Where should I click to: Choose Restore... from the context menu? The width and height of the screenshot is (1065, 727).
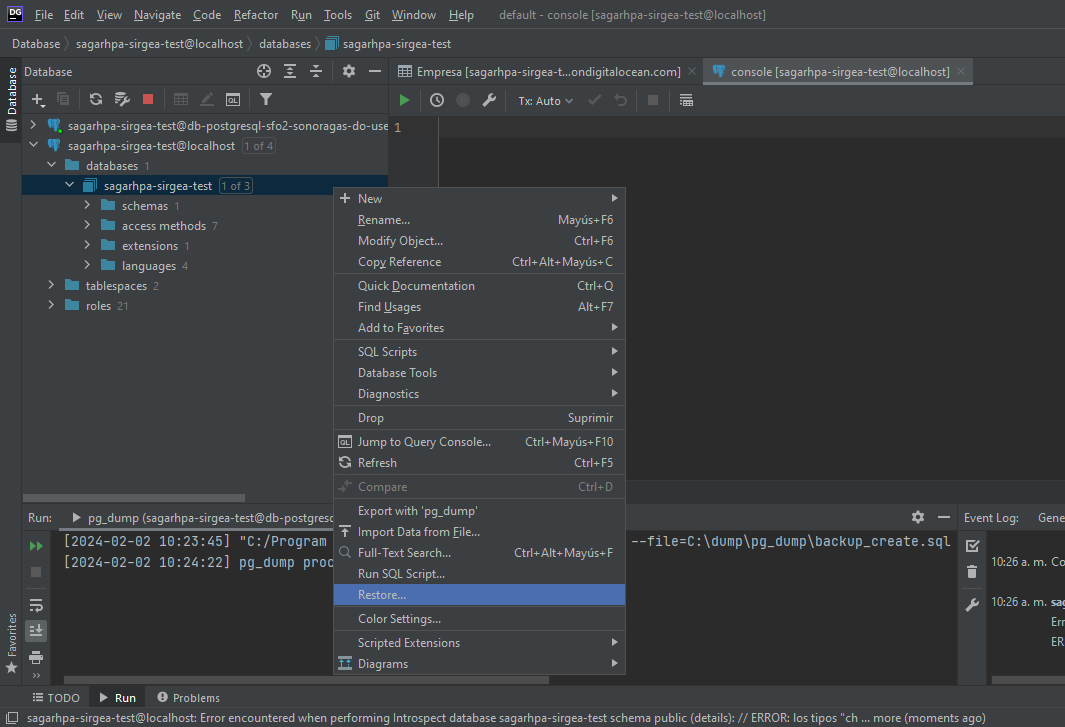(479, 595)
